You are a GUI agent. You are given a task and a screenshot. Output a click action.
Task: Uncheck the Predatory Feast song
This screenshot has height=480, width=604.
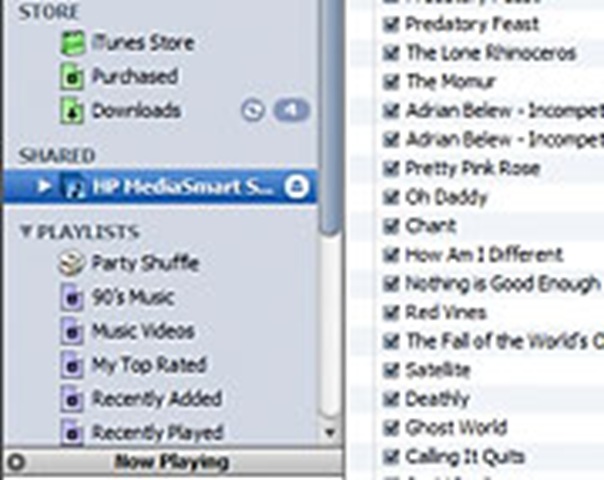click(391, 25)
